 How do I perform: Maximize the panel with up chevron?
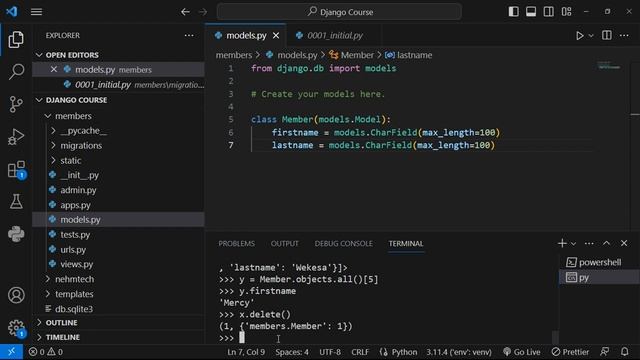607,243
